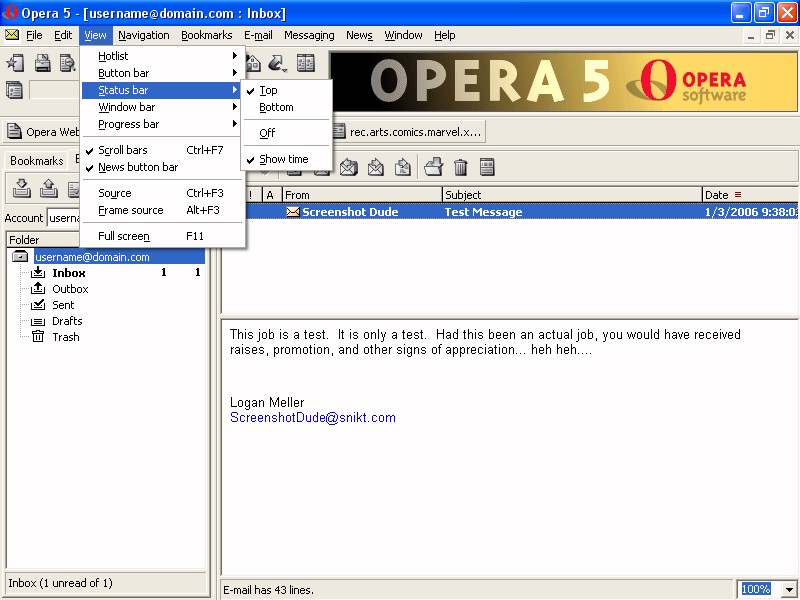This screenshot has height=600, width=800.
Task: Open the File menu
Action: coord(34,35)
